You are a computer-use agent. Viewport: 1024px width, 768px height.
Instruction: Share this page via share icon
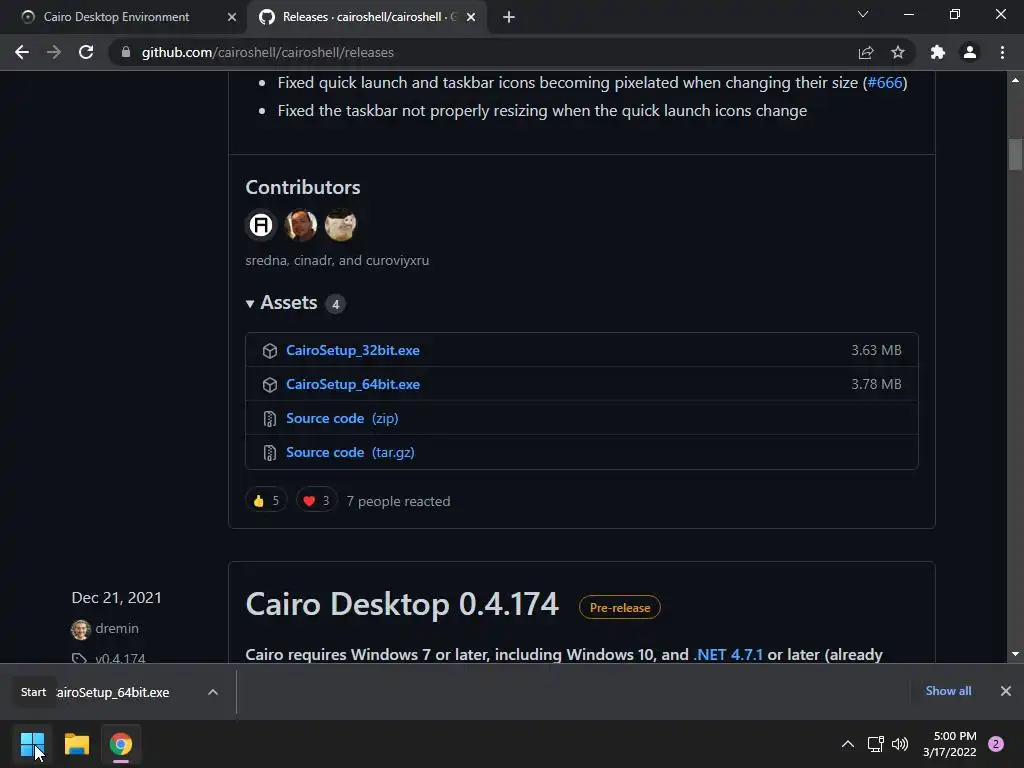pos(866,52)
